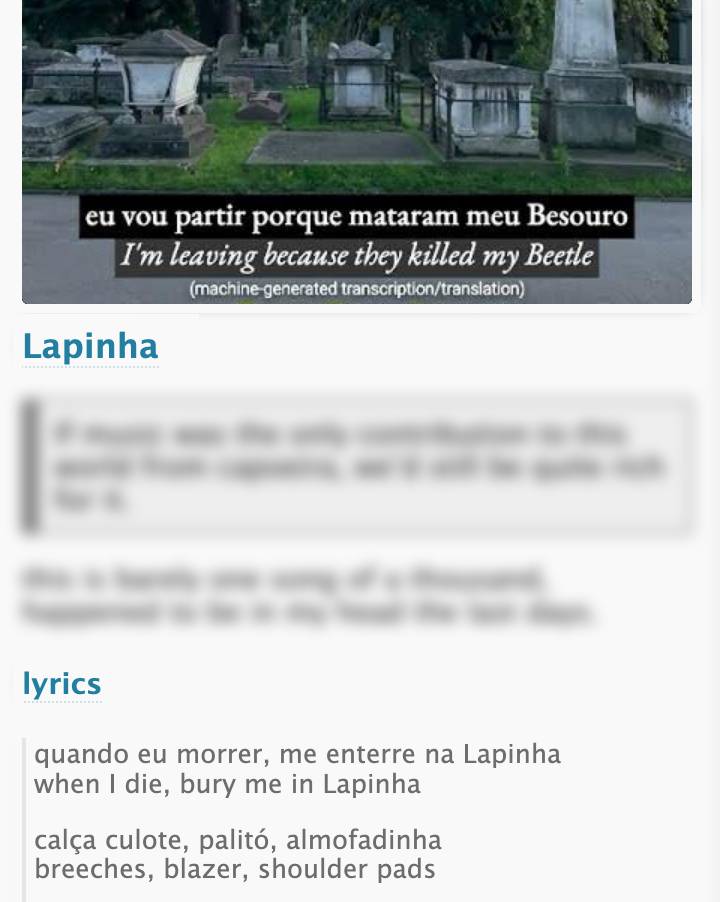Select translation 'when I die, bury me in Lapinha'
720x902 pixels.
[227, 784]
